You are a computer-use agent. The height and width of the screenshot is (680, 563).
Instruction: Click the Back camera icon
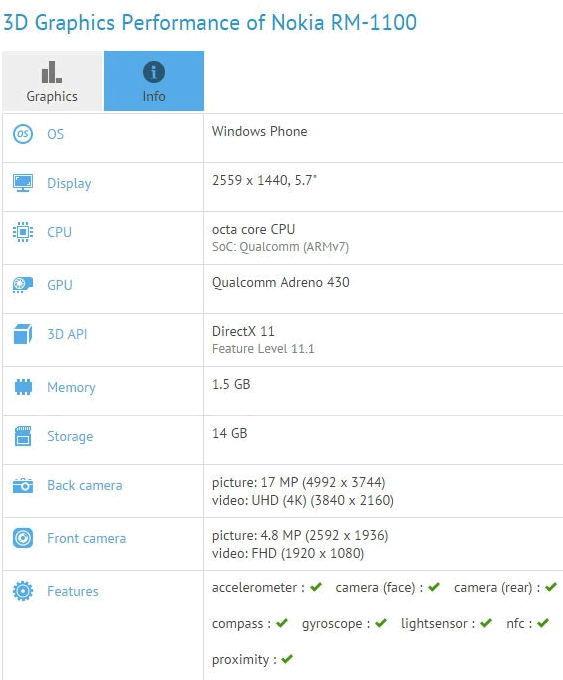click(x=23, y=485)
